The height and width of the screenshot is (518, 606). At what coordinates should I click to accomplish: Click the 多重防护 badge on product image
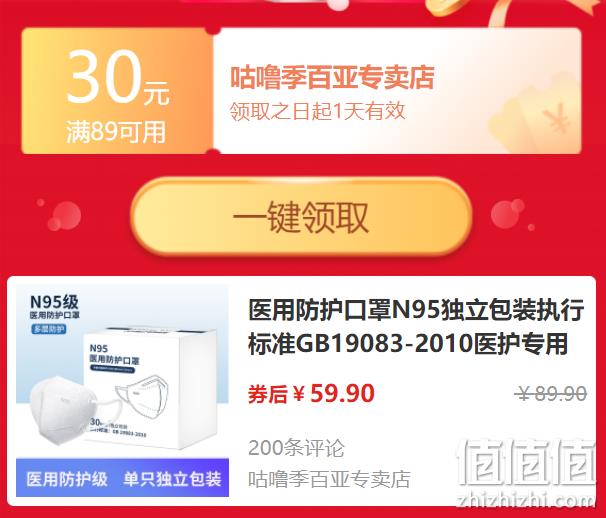pos(49,329)
